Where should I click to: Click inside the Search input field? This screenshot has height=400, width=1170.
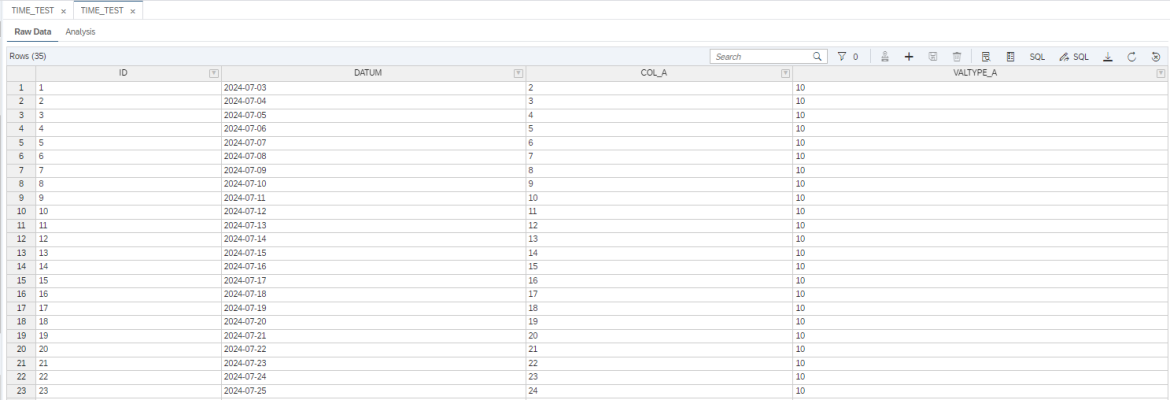click(x=760, y=57)
